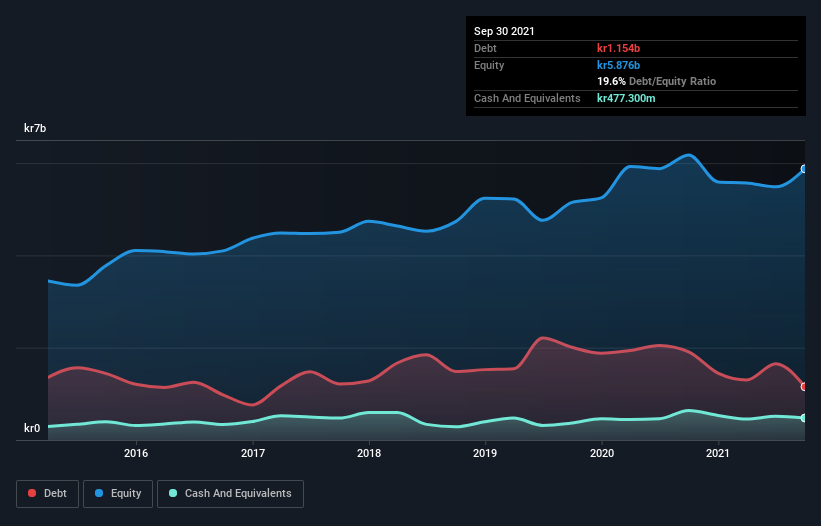Click the 2019 x-axis label
The height and width of the screenshot is (526, 821).
pos(485,453)
